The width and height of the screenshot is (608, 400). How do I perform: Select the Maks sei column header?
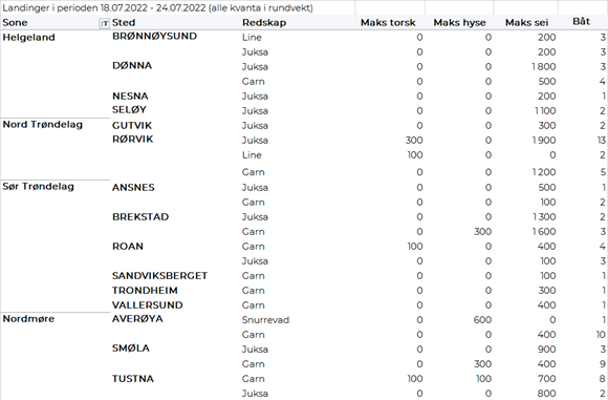coord(526,22)
